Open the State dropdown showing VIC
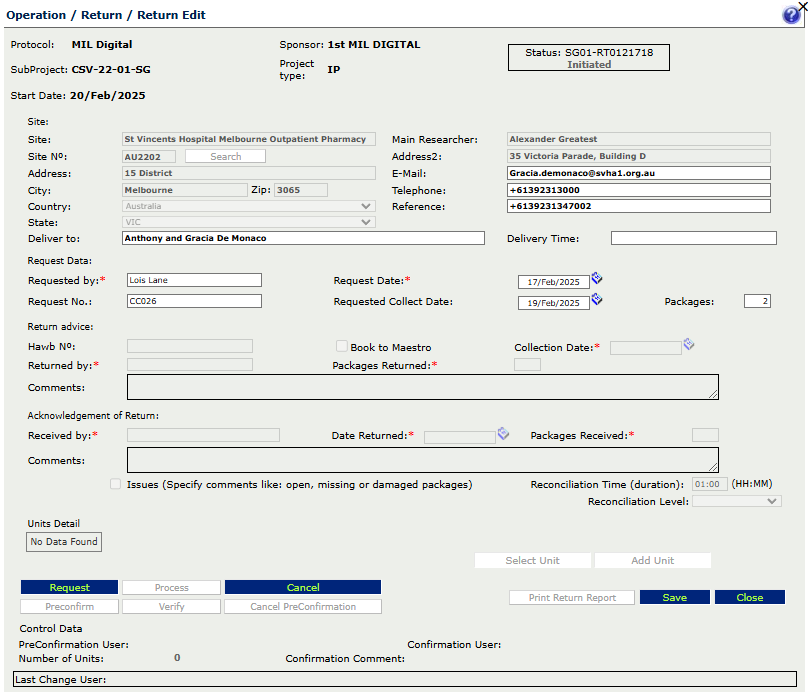The height and width of the screenshot is (692, 808). tap(249, 222)
